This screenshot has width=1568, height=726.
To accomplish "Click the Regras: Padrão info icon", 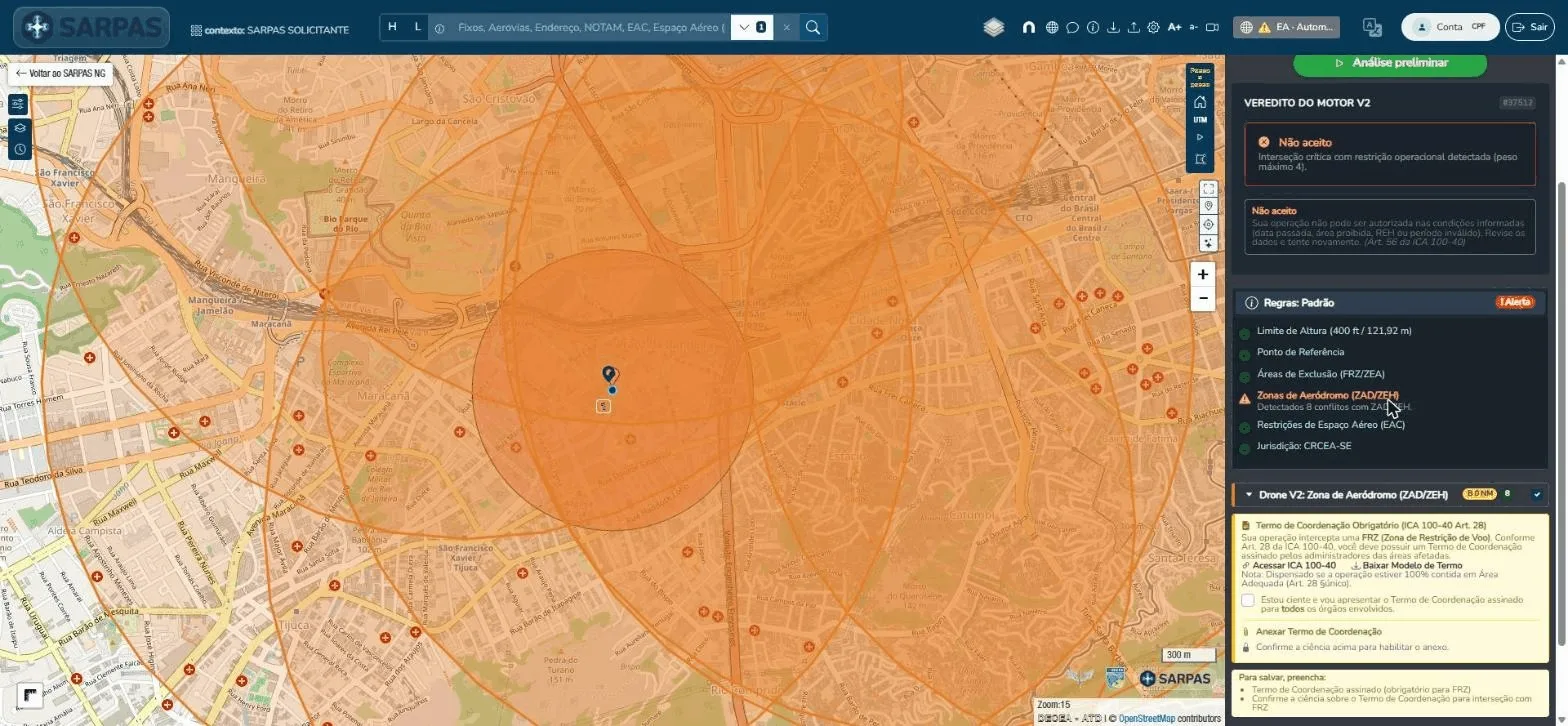I will [x=1251, y=303].
